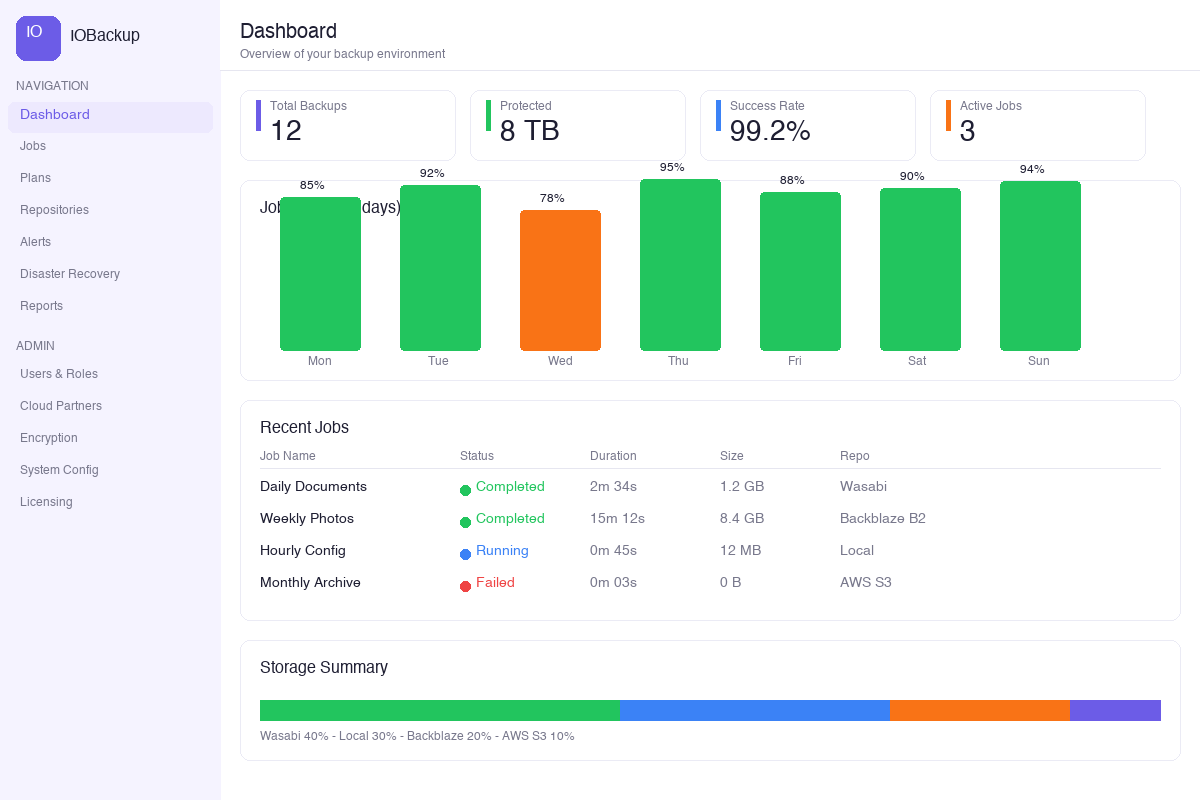Click the Running status text
The image size is (1200, 800).
click(502, 551)
